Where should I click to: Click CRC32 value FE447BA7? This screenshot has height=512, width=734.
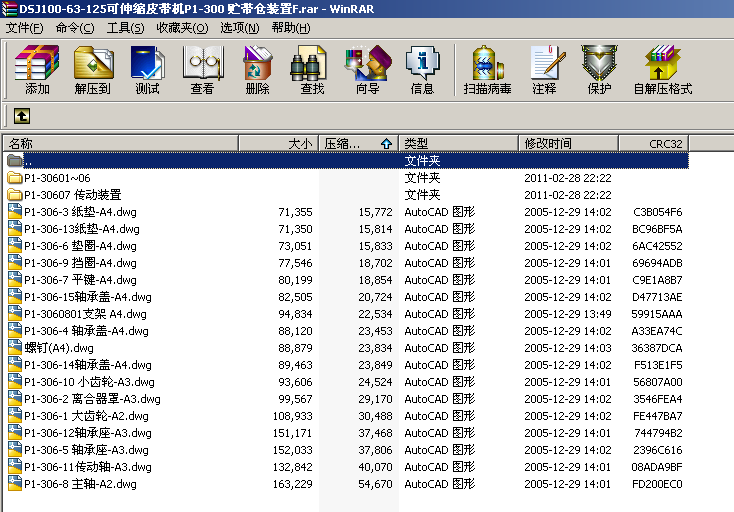click(x=657, y=416)
